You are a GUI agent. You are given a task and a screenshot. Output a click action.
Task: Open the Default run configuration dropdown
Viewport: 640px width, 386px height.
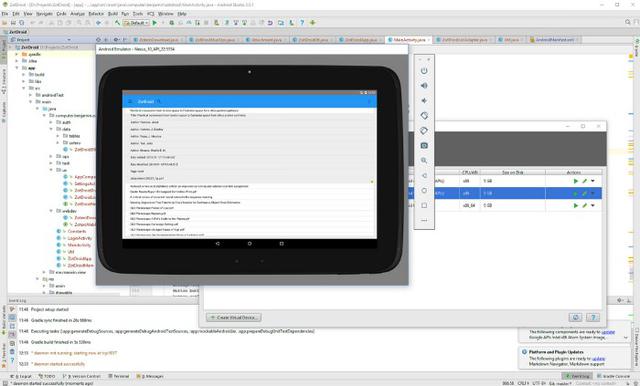136,23
